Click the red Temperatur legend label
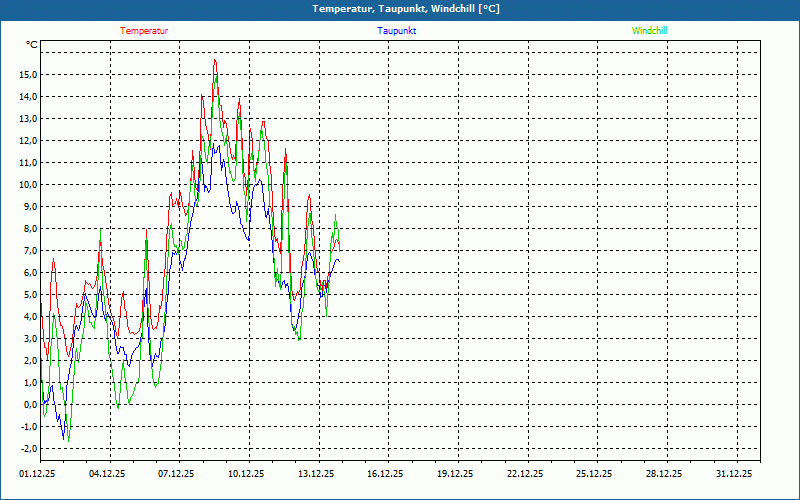 pyautogui.click(x=144, y=31)
